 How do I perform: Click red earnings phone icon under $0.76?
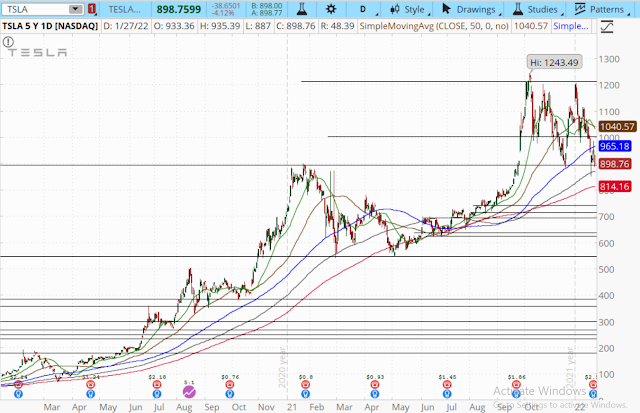[x=229, y=384]
